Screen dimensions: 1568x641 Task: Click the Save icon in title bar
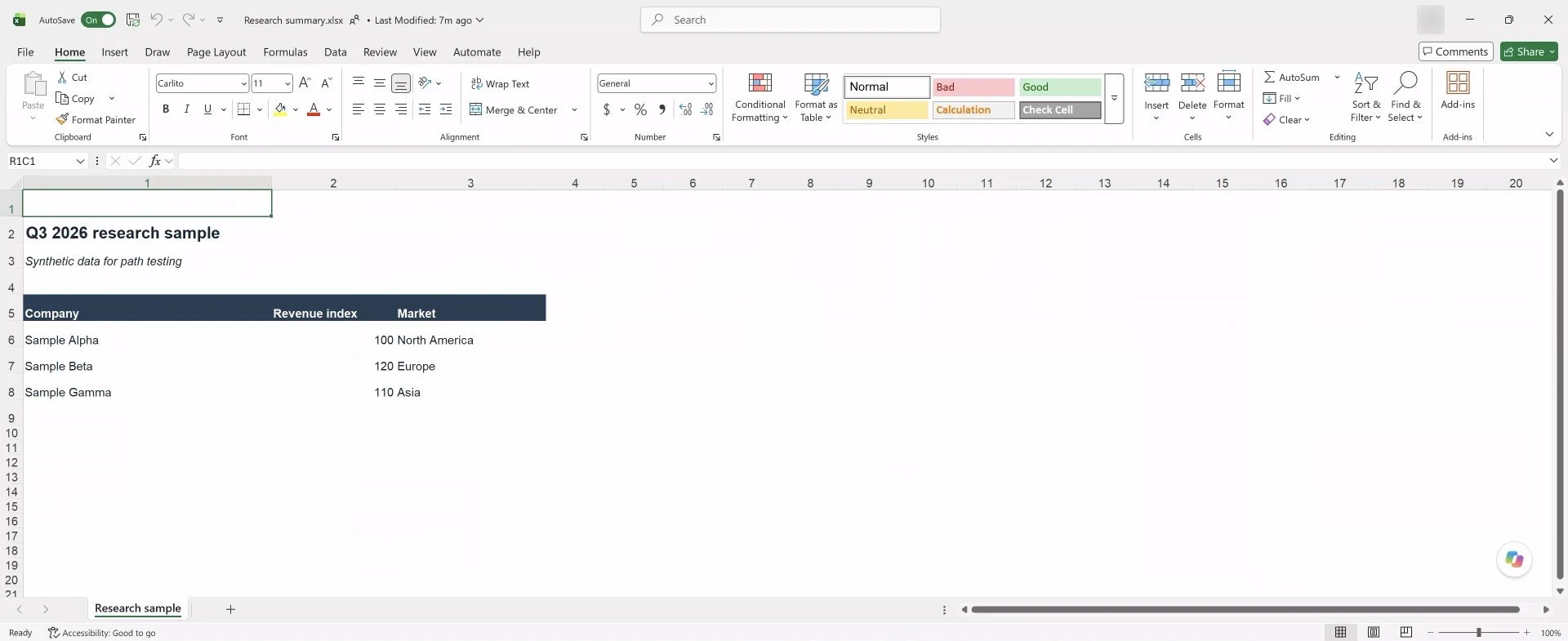tap(133, 20)
